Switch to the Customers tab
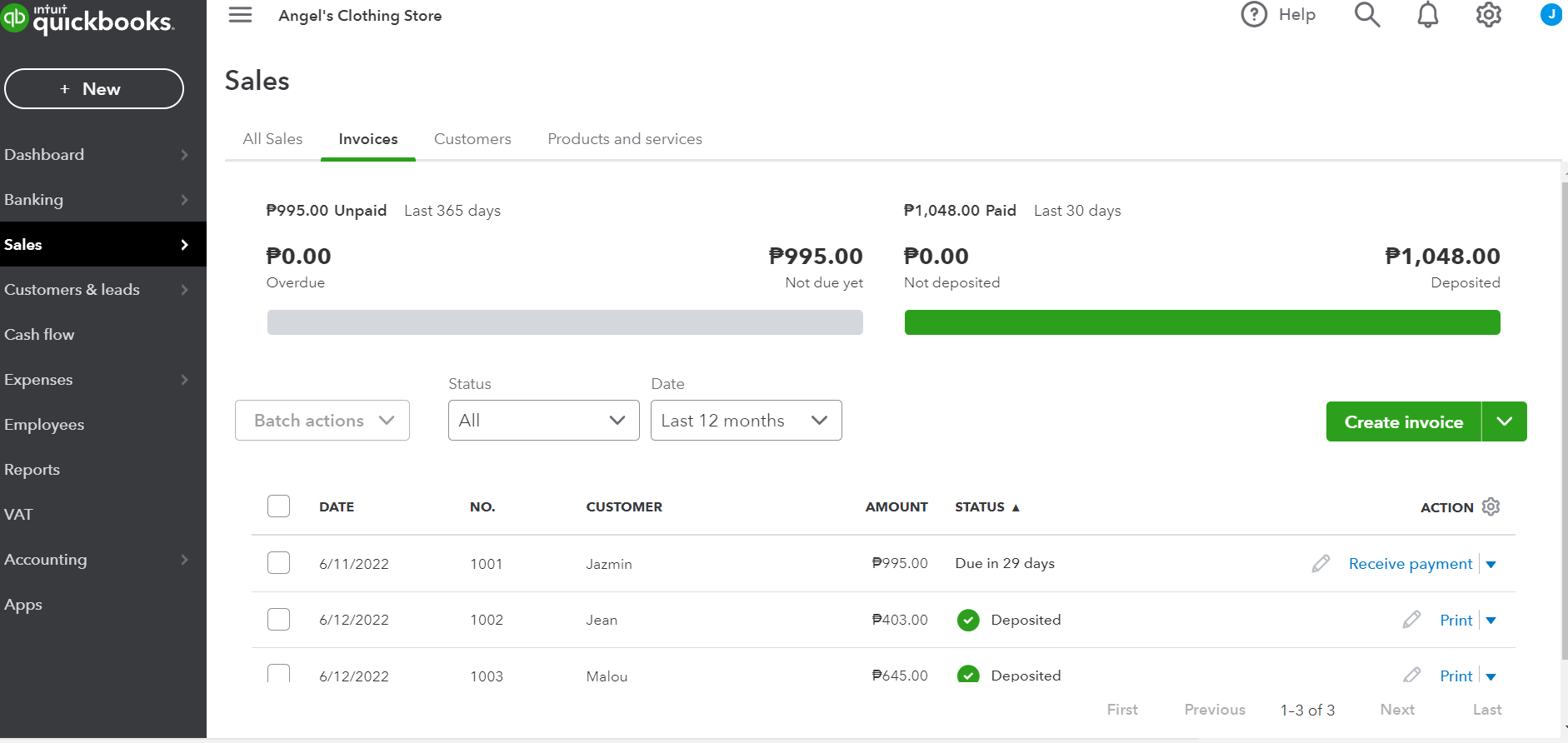This screenshot has height=743, width=1568. (472, 139)
